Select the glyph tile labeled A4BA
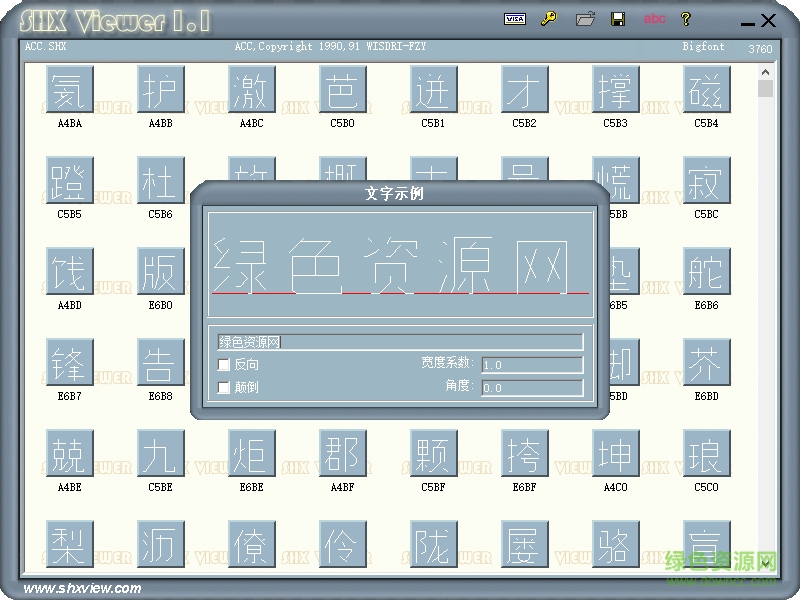800x600 pixels. click(69, 89)
